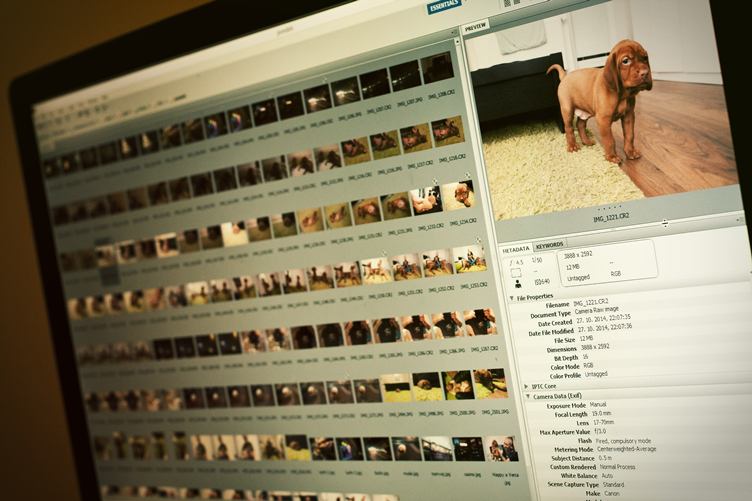Select thumbnail IMG_1208.CR2 in top row

tap(435, 68)
